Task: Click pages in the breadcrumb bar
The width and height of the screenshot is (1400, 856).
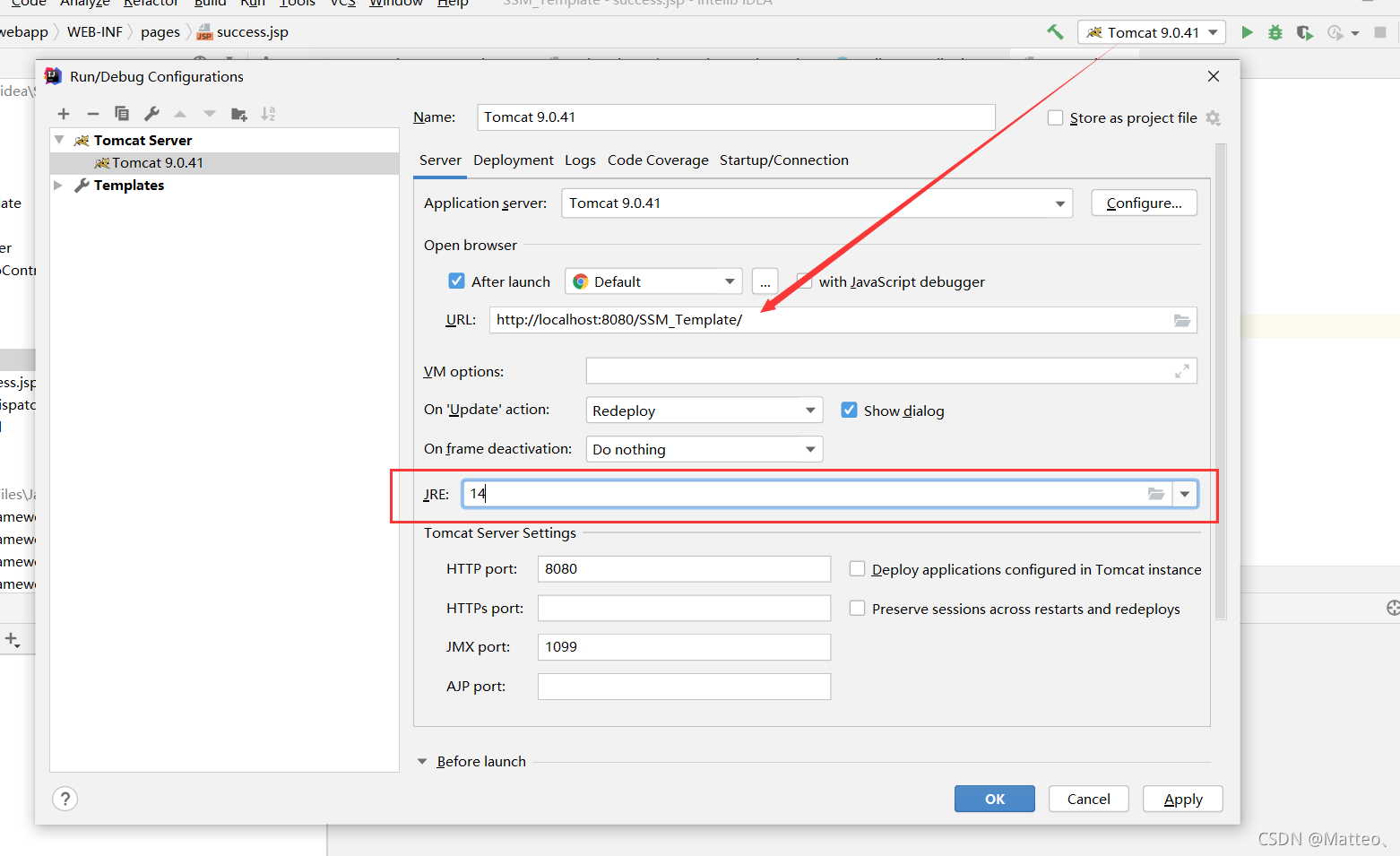Action: (x=160, y=32)
